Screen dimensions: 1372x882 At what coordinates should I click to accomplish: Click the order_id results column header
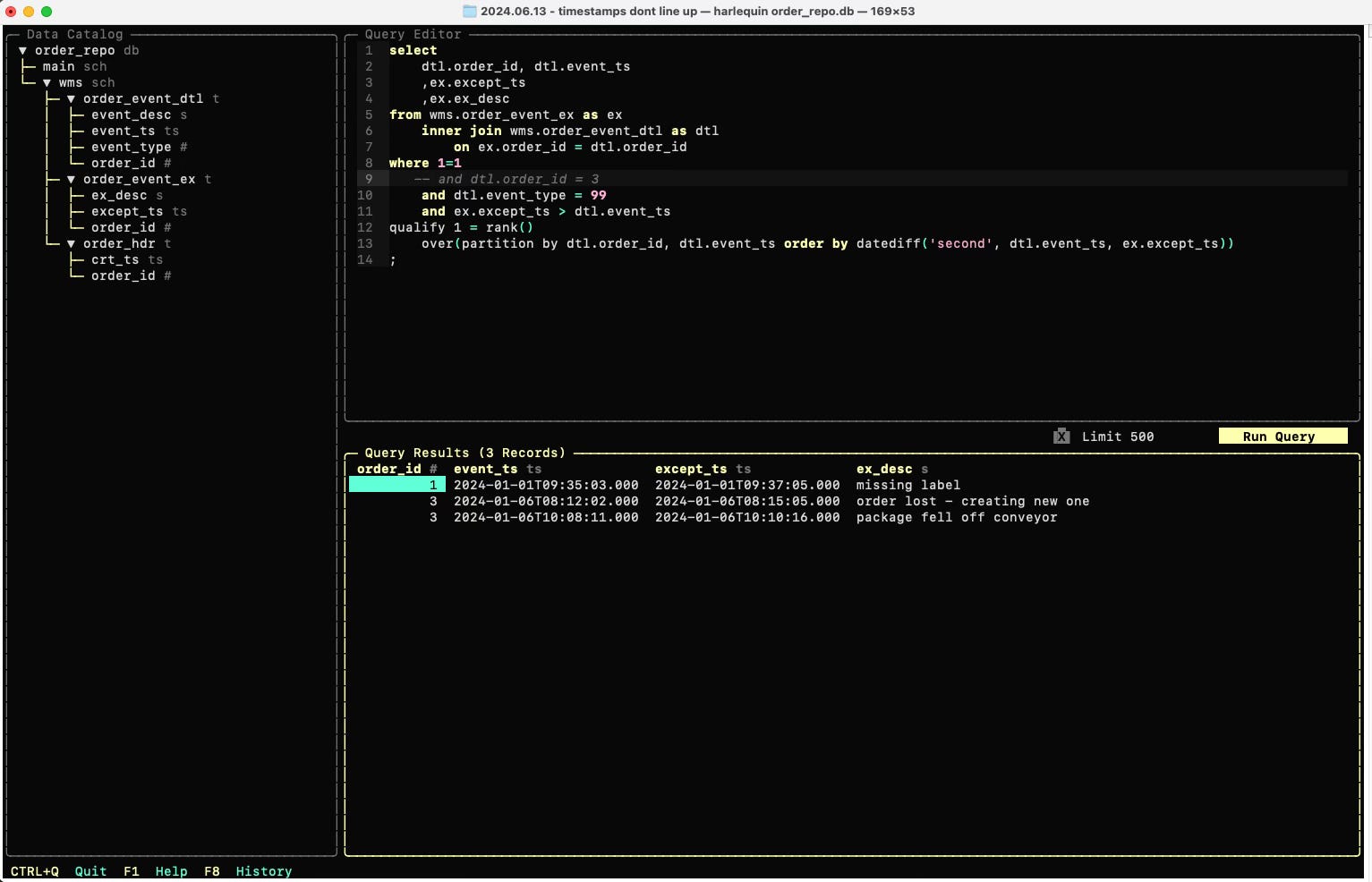396,470
